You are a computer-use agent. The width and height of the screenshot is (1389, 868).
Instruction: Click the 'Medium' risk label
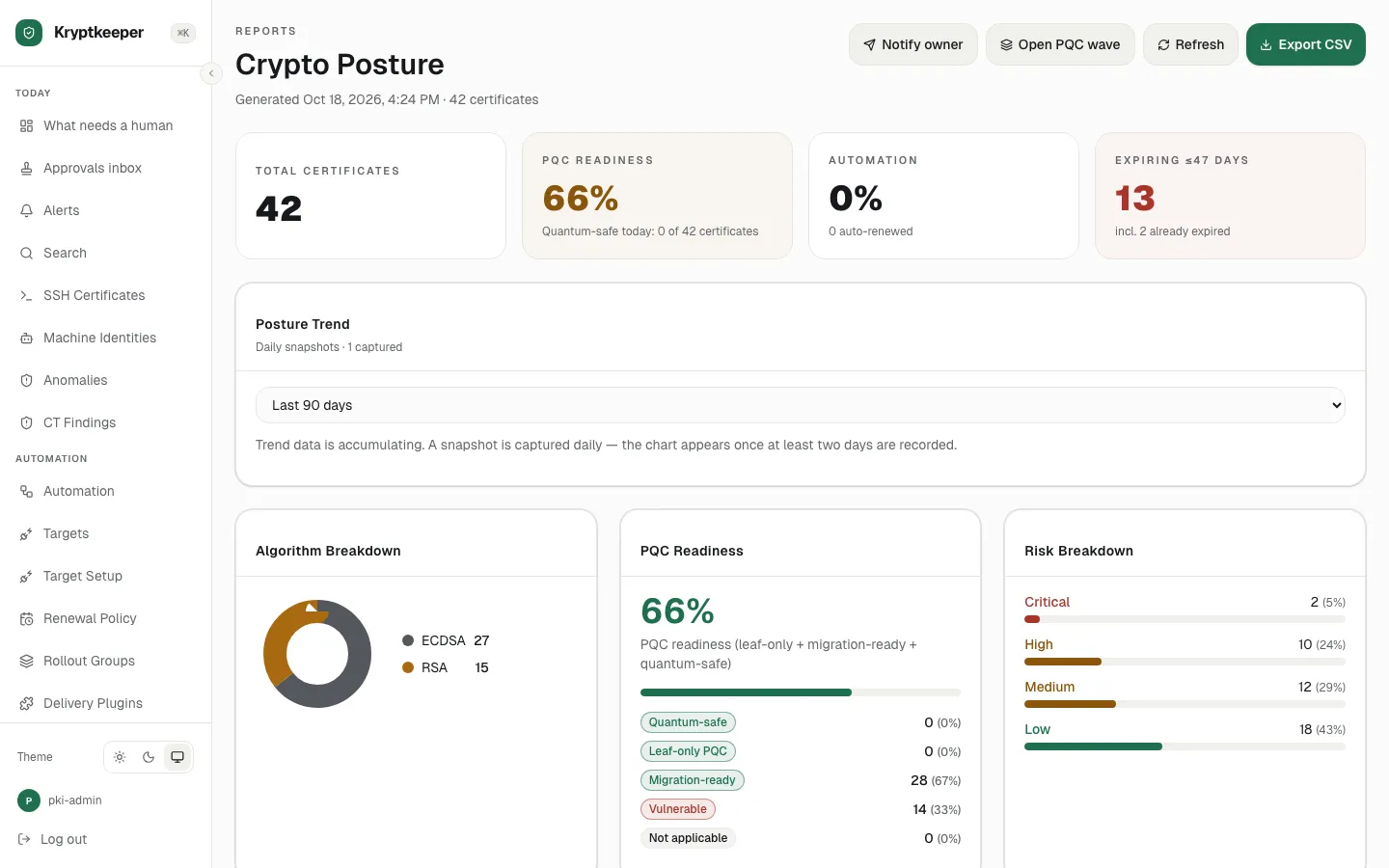(x=1049, y=687)
